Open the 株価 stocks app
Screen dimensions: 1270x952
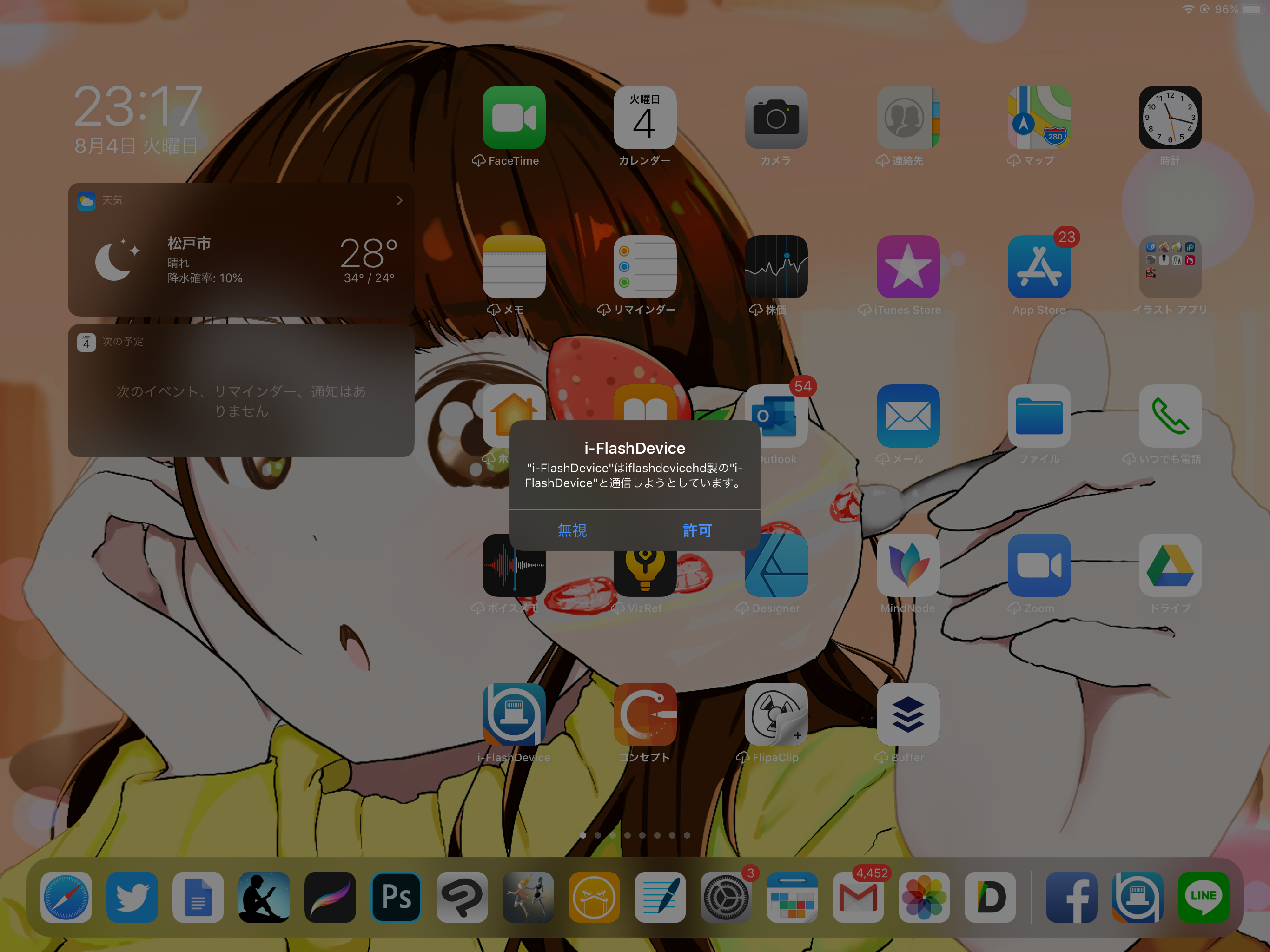pos(776,267)
